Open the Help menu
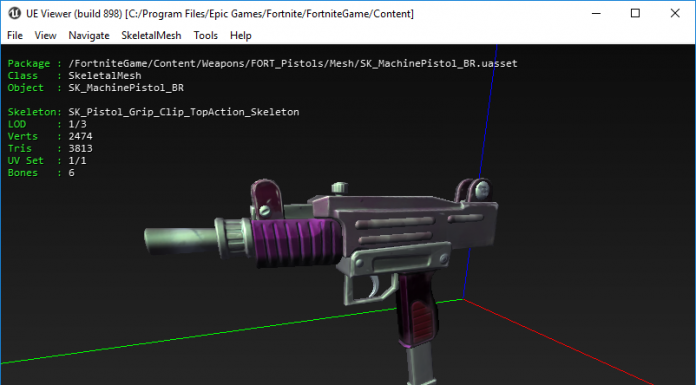This screenshot has width=696, height=385. click(241, 36)
